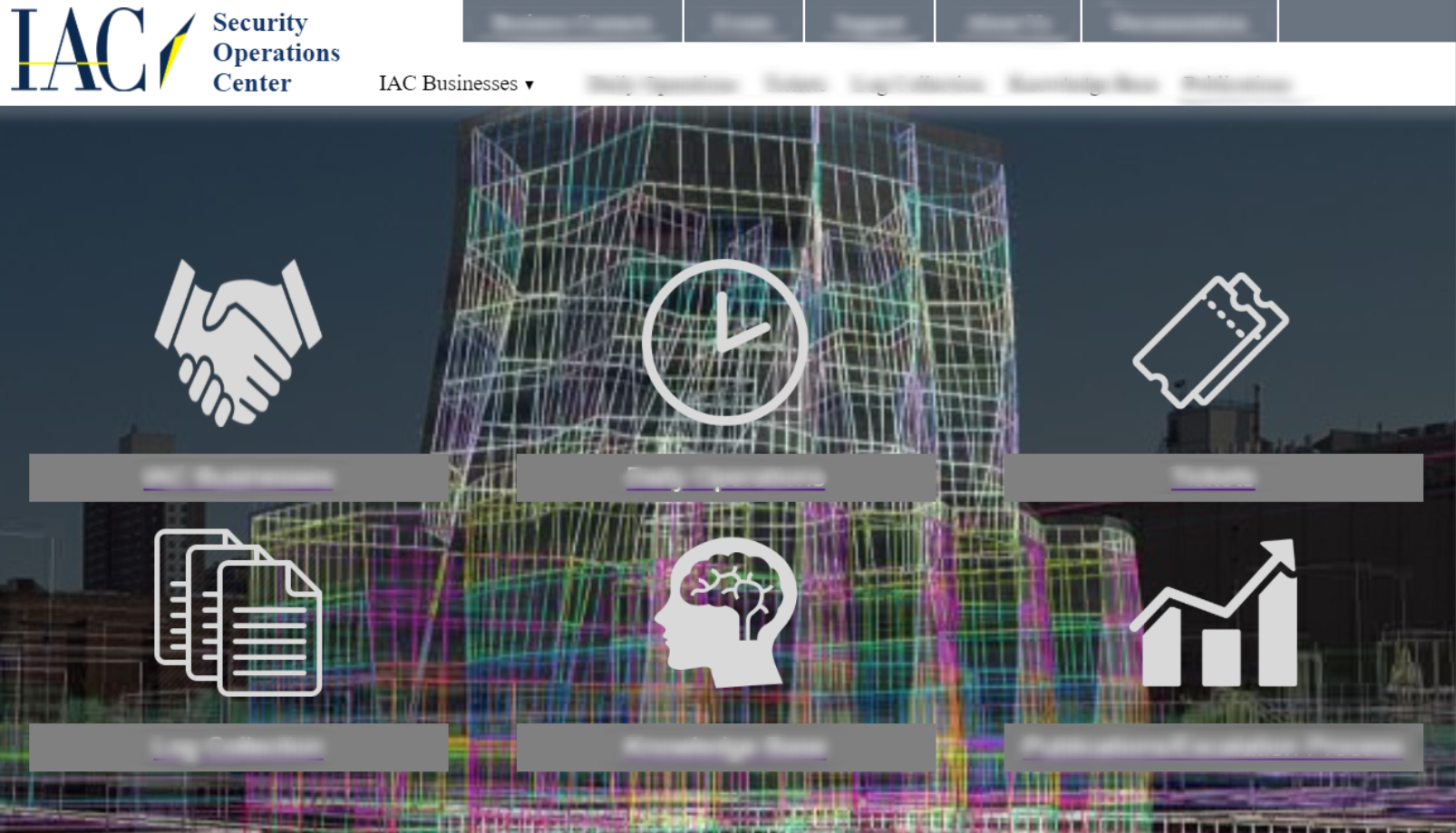Switch to the Documentation top tab
Viewport: 1456px width, 833px height.
click(1179, 22)
